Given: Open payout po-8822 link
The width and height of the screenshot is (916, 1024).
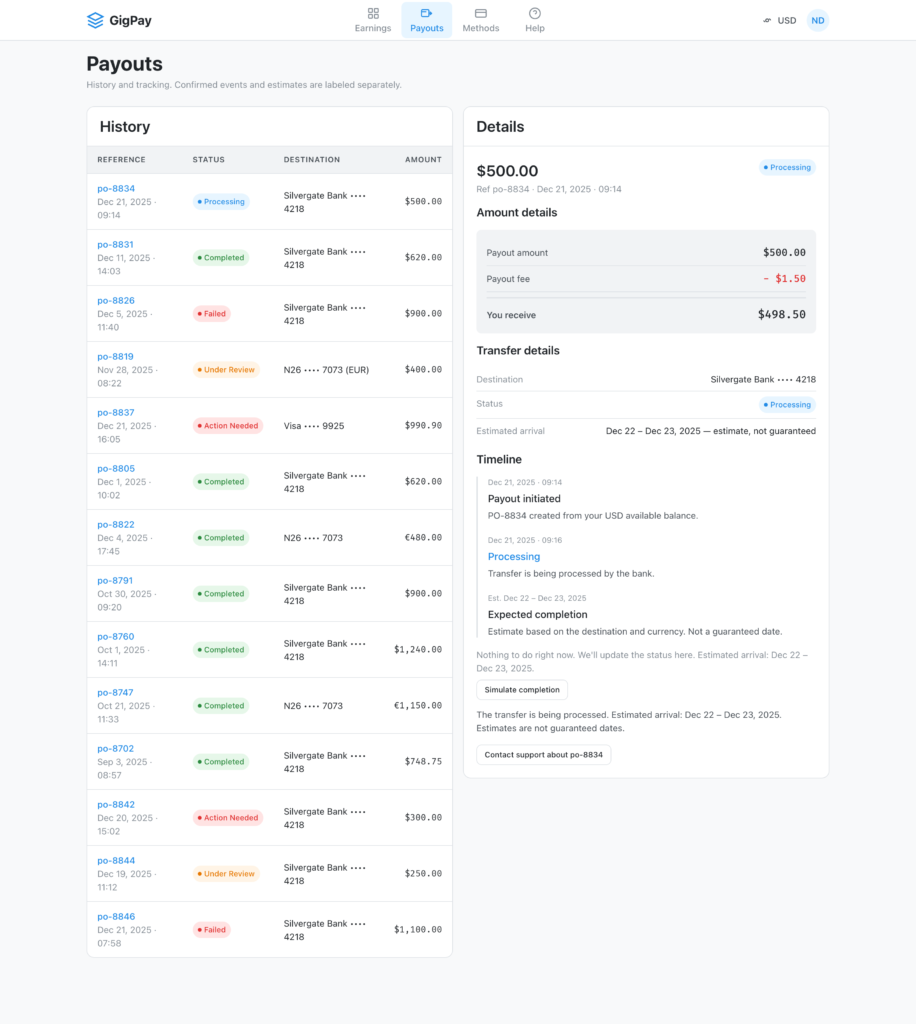Looking at the screenshot, I should pos(116,525).
